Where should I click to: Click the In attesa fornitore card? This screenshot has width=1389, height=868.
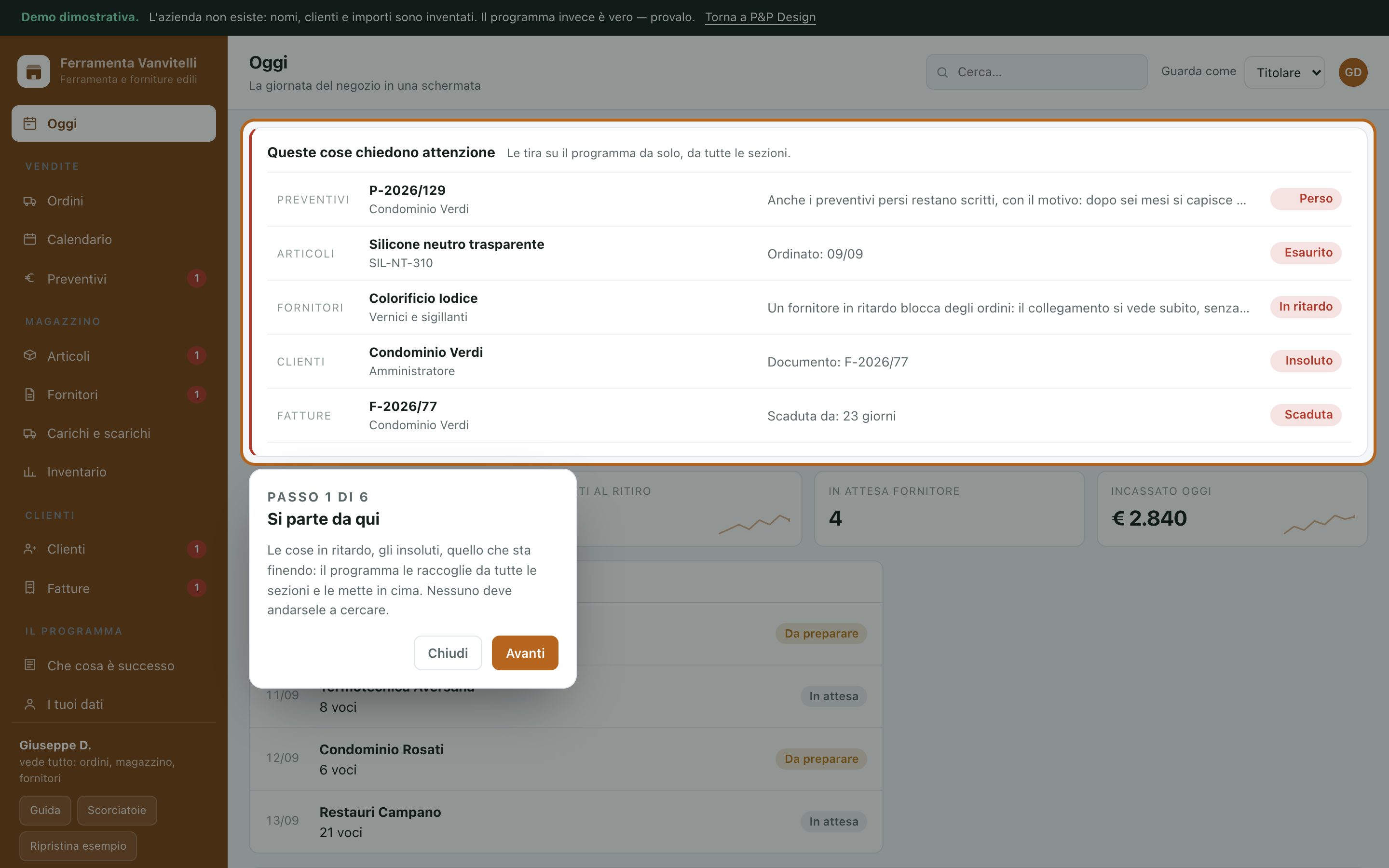(949, 509)
